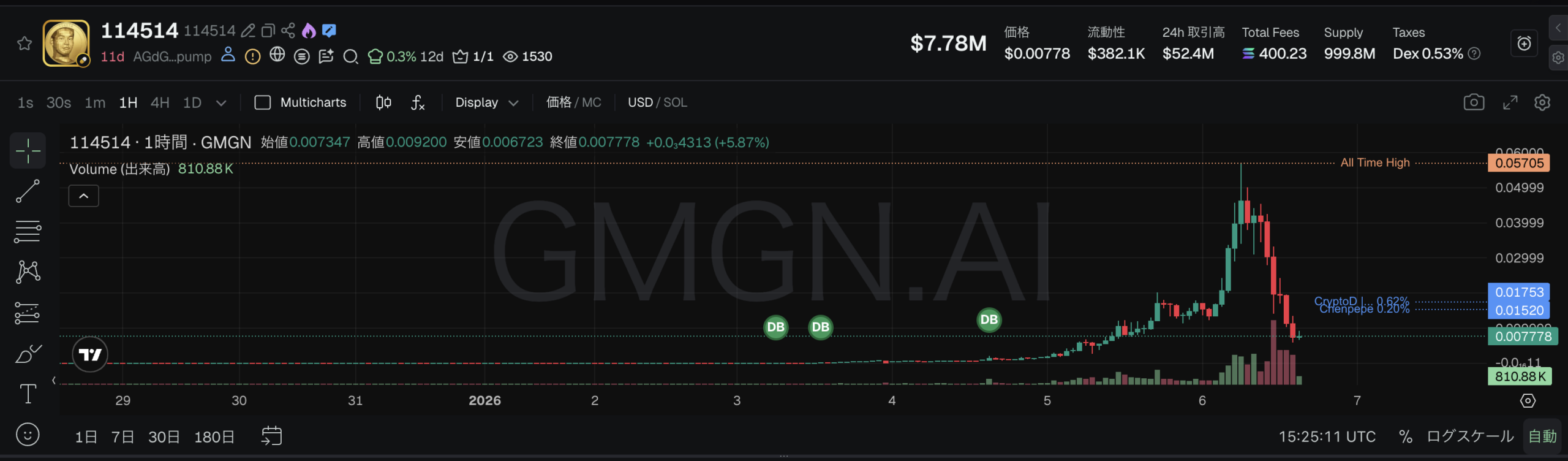Screen dimensions: 1568x461
Task: Click the crown icon showing 1/1
Action: (x=472, y=56)
